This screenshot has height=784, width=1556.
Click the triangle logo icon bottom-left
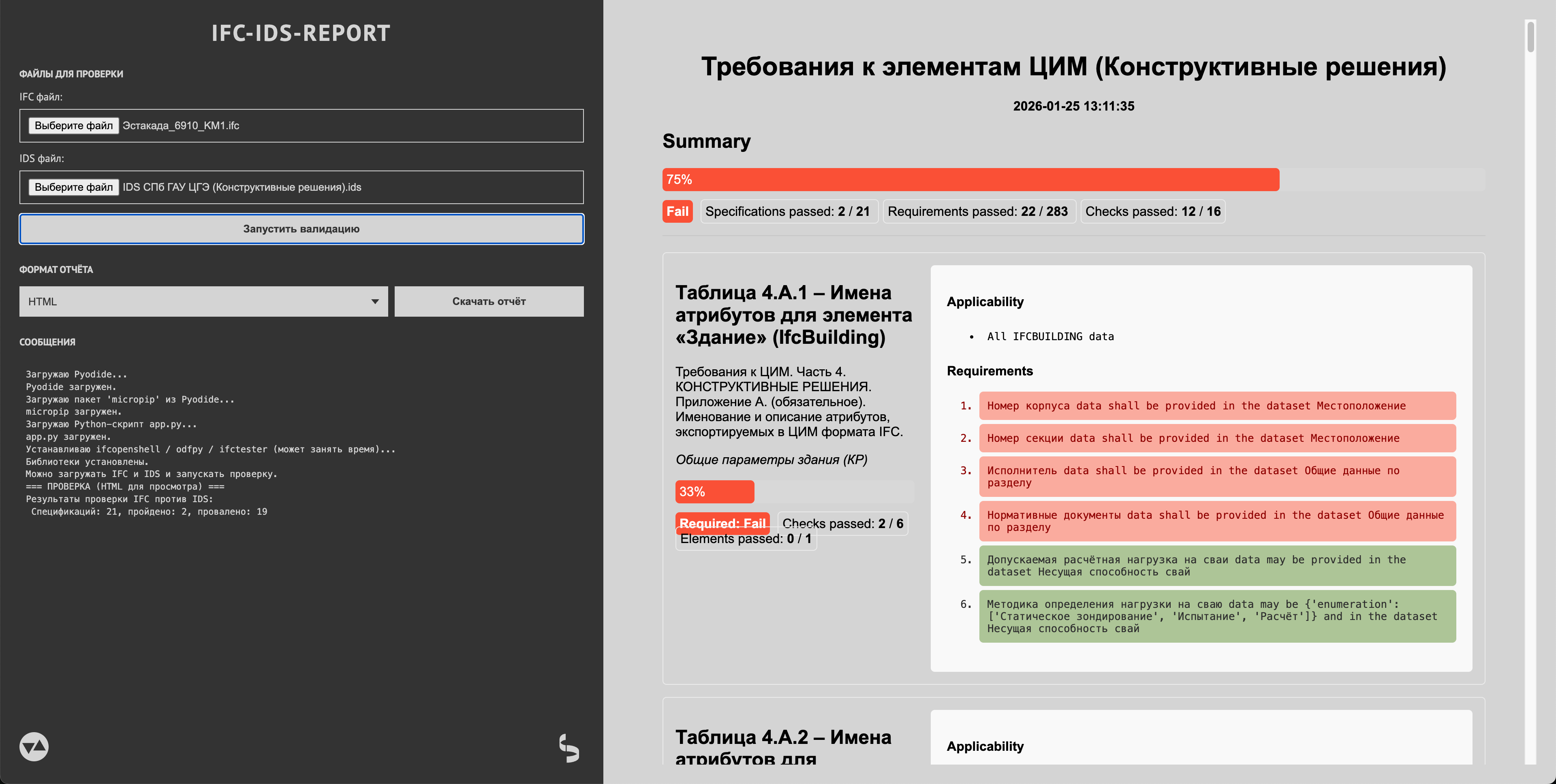[34, 747]
